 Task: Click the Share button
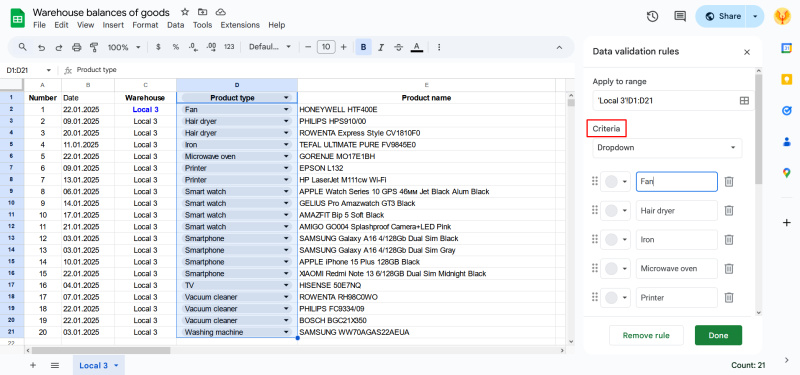[x=721, y=16]
